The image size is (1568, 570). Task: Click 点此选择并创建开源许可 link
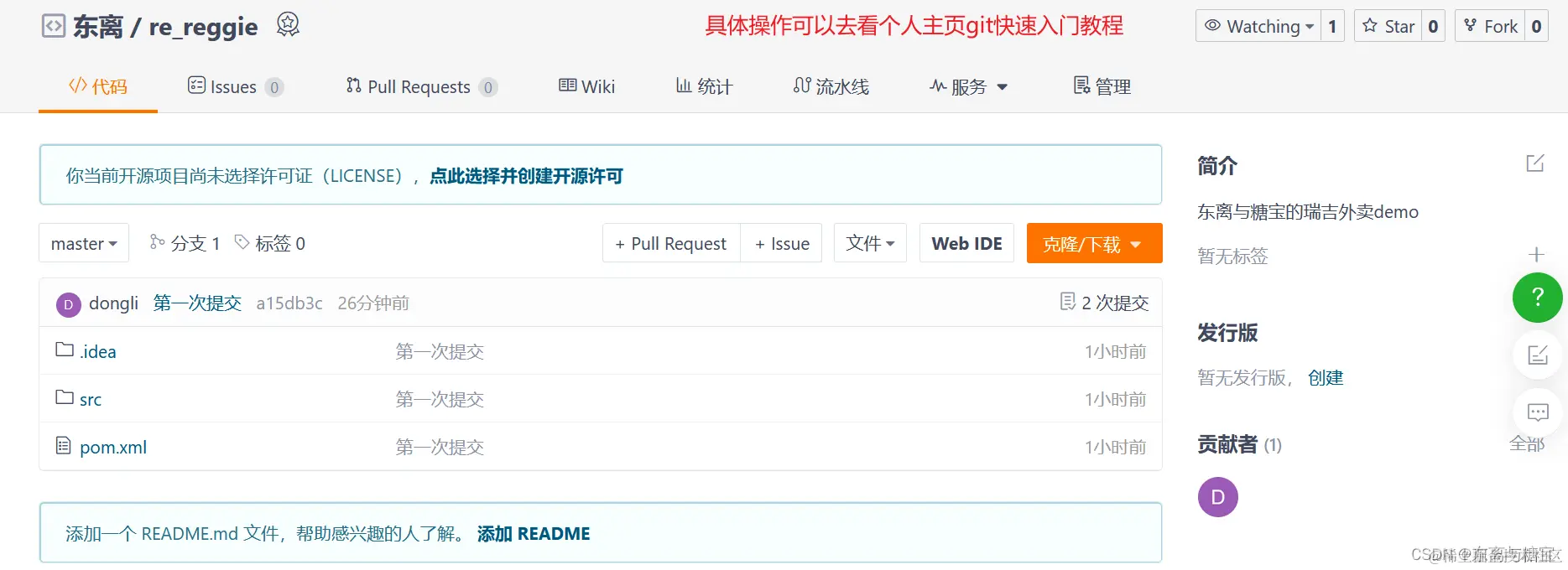point(526,176)
